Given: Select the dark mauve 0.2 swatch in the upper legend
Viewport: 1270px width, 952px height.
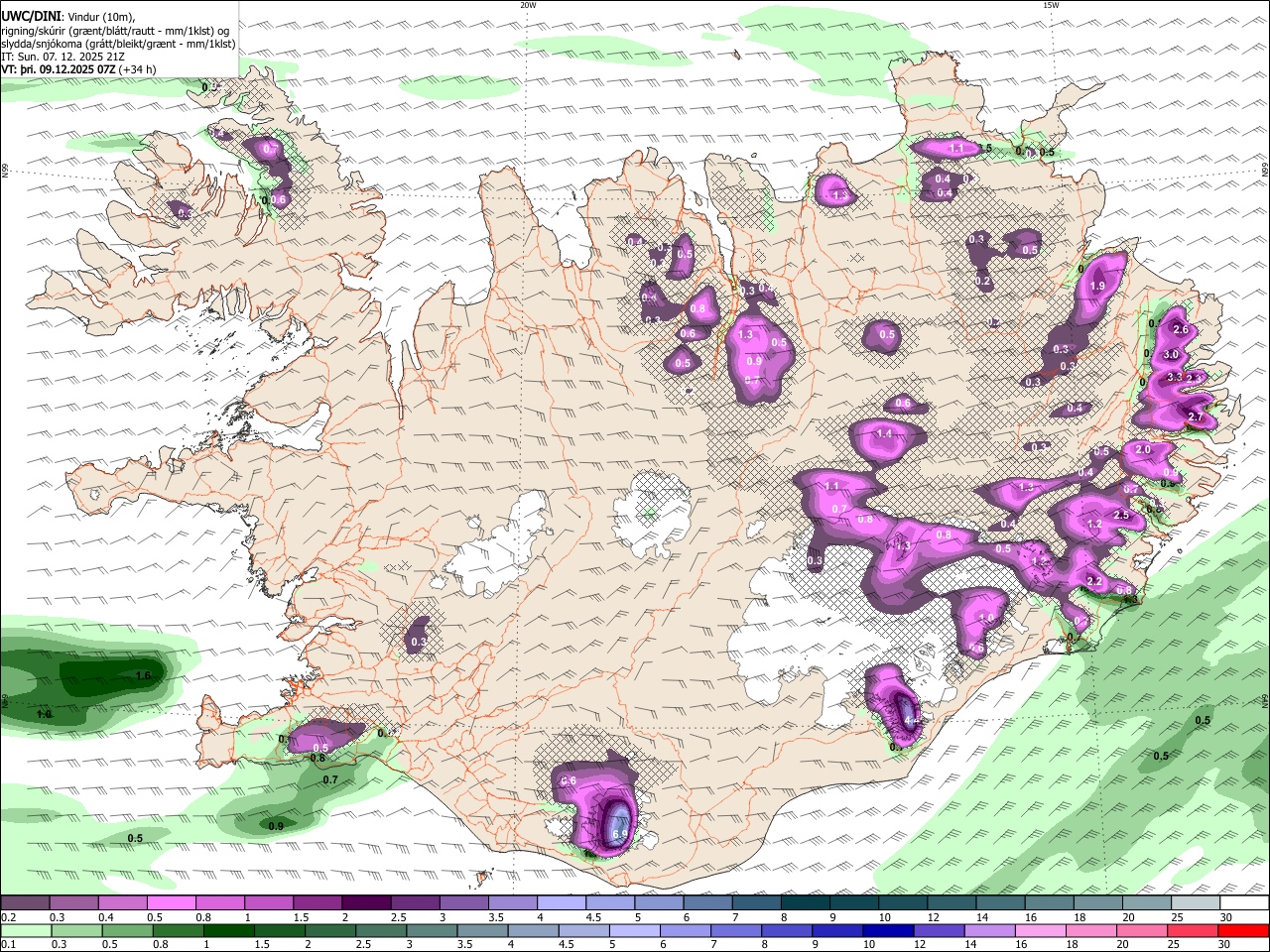Looking at the screenshot, I should pos(25,903).
